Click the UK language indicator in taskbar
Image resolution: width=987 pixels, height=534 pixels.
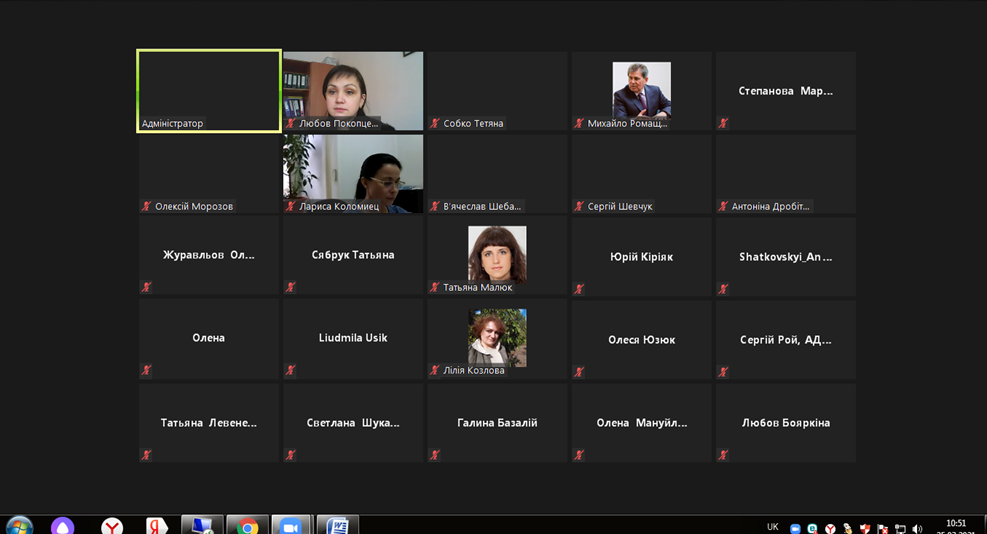pos(772,527)
